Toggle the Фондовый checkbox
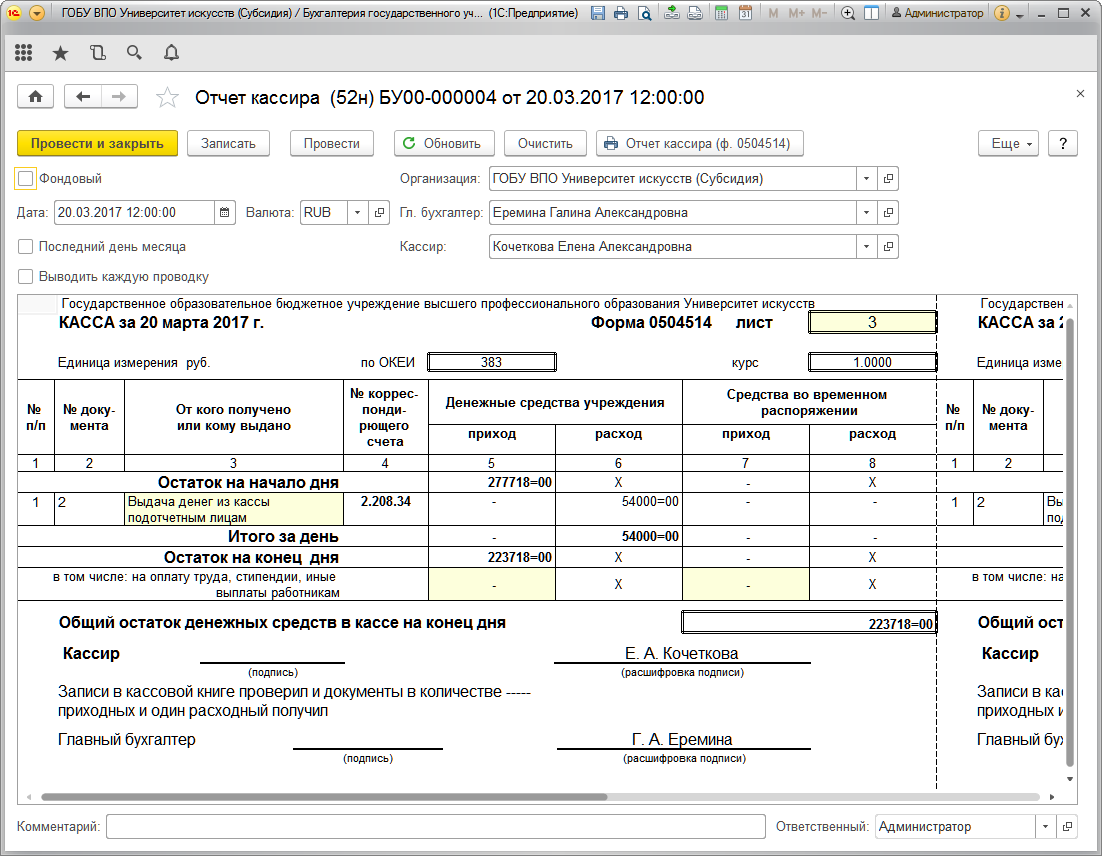This screenshot has width=1102, height=856. coord(25,179)
